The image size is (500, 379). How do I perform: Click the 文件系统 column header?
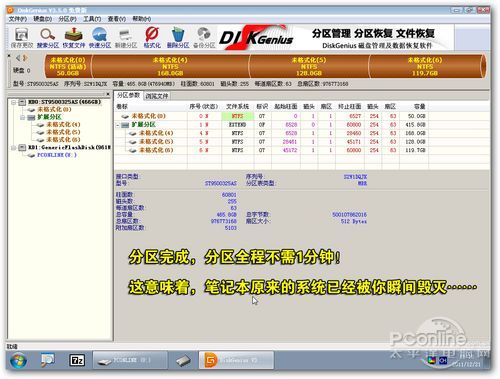[x=237, y=107]
